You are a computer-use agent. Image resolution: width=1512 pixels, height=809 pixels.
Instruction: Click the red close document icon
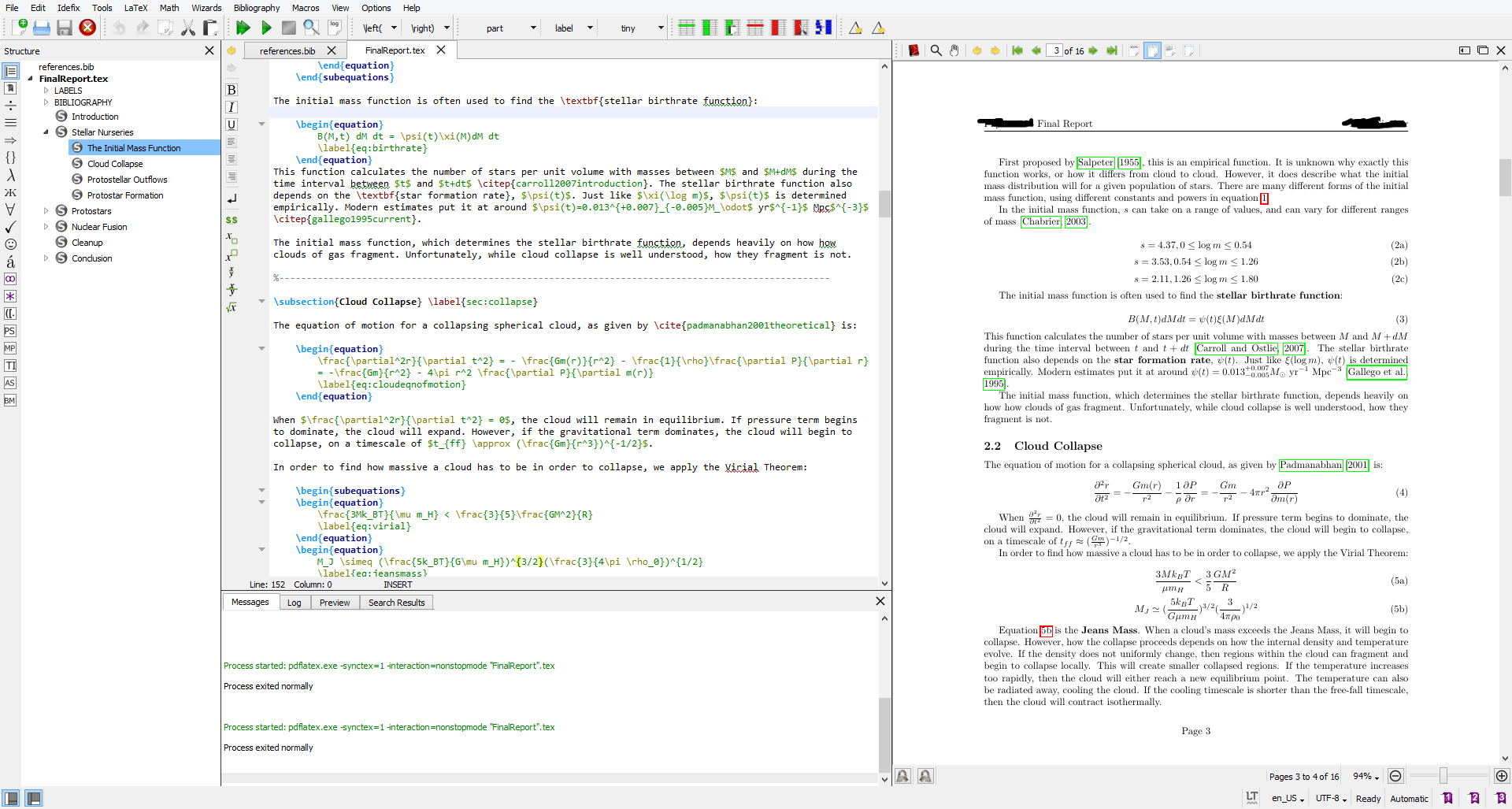pyautogui.click(x=87, y=28)
